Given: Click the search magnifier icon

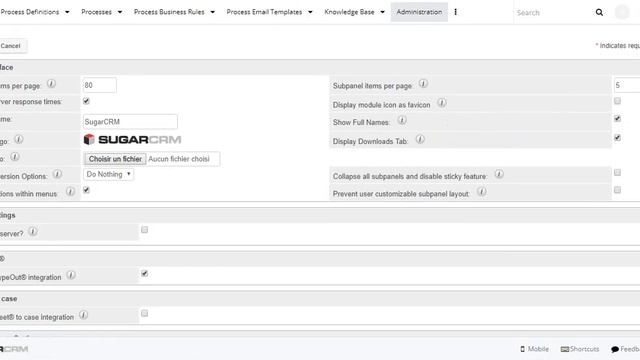Looking at the screenshot, I should 599,12.
